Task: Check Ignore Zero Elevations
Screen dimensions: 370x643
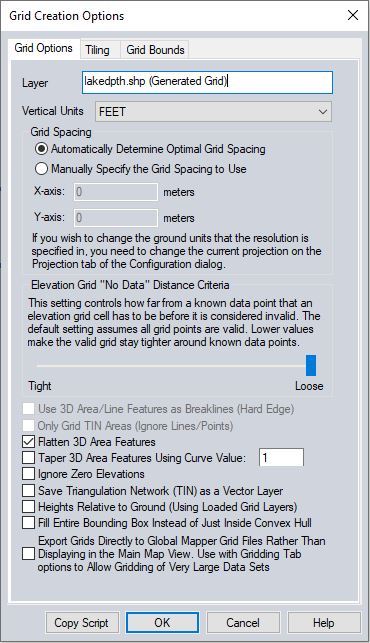Action: coord(28,474)
